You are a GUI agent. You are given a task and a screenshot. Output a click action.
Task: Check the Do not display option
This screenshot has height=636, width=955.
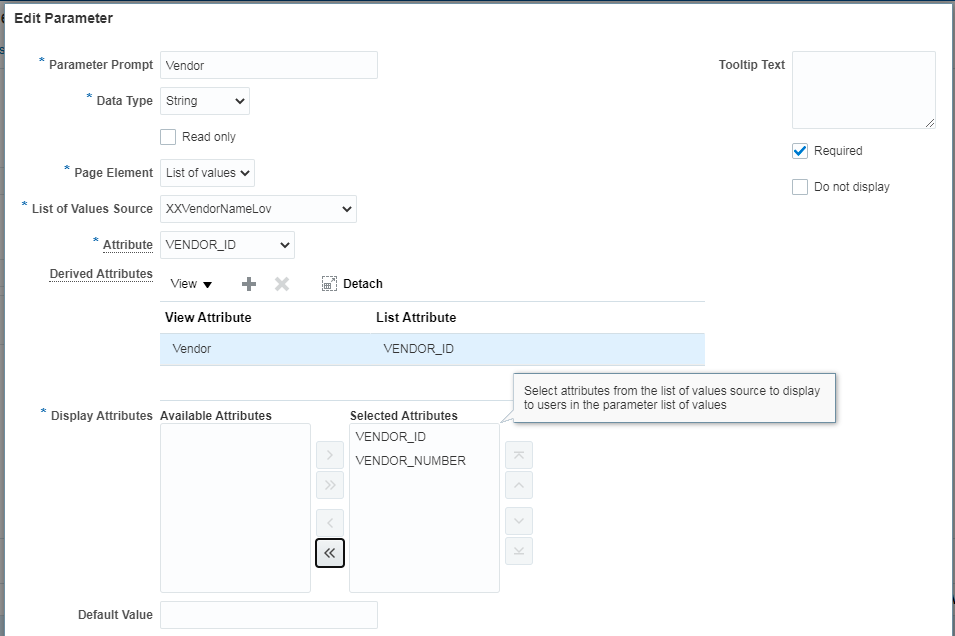(800, 187)
